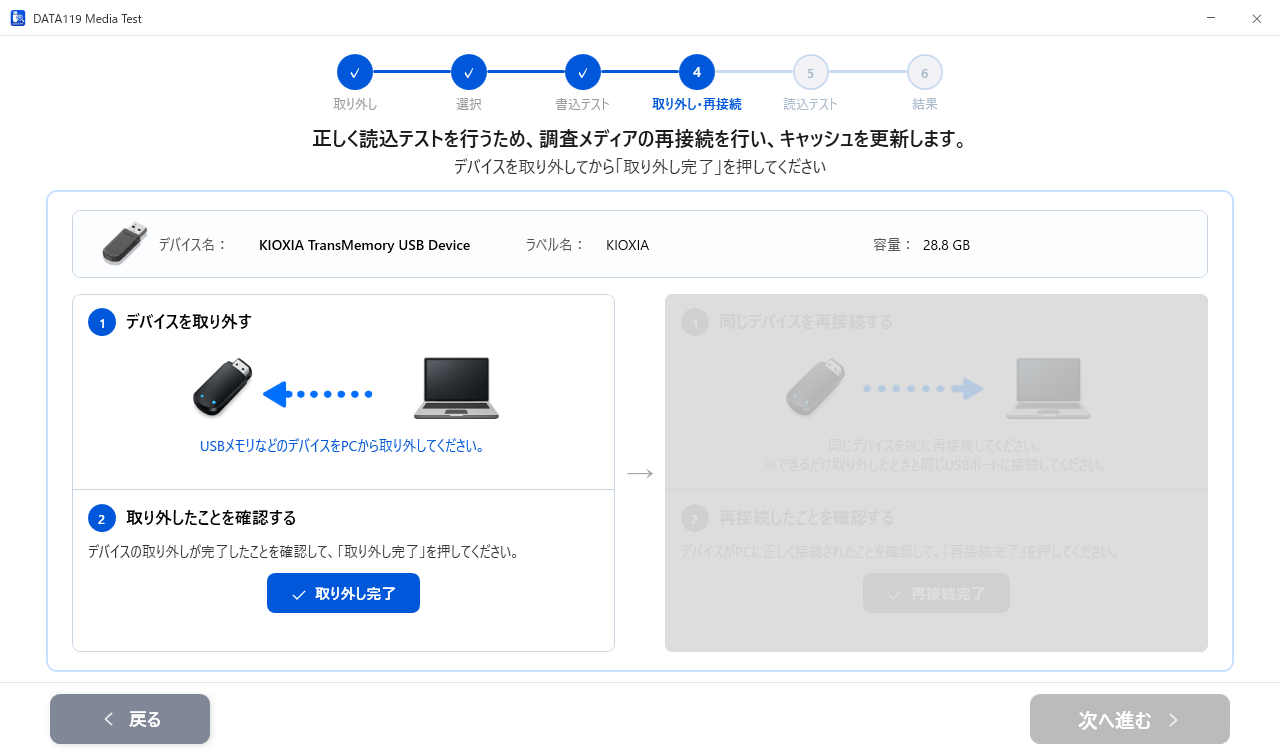Click the greyed heading 同じデバイスを再接続する

(806, 322)
